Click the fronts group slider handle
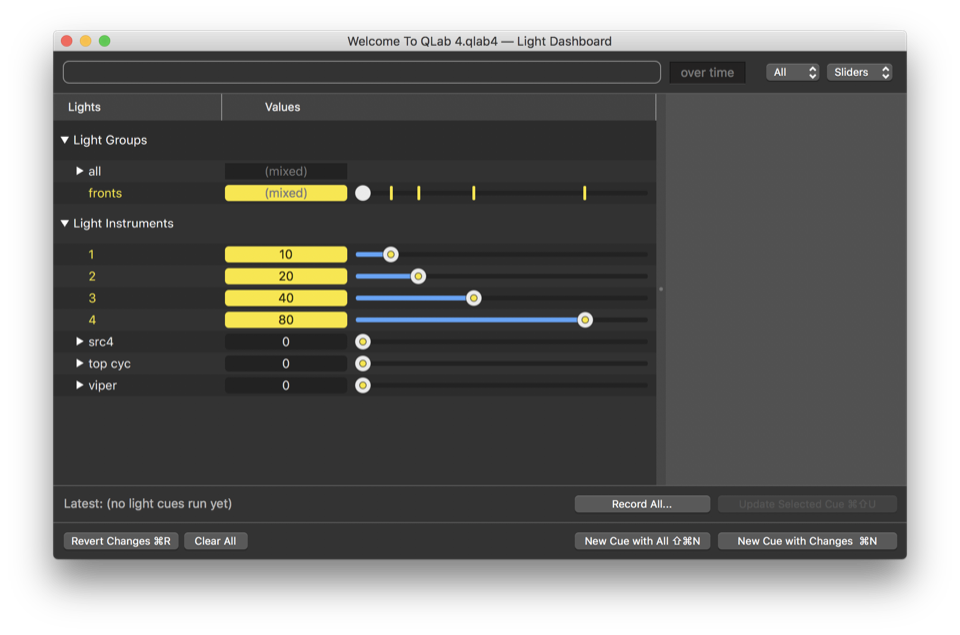The height and width of the screenshot is (635, 960). click(363, 193)
